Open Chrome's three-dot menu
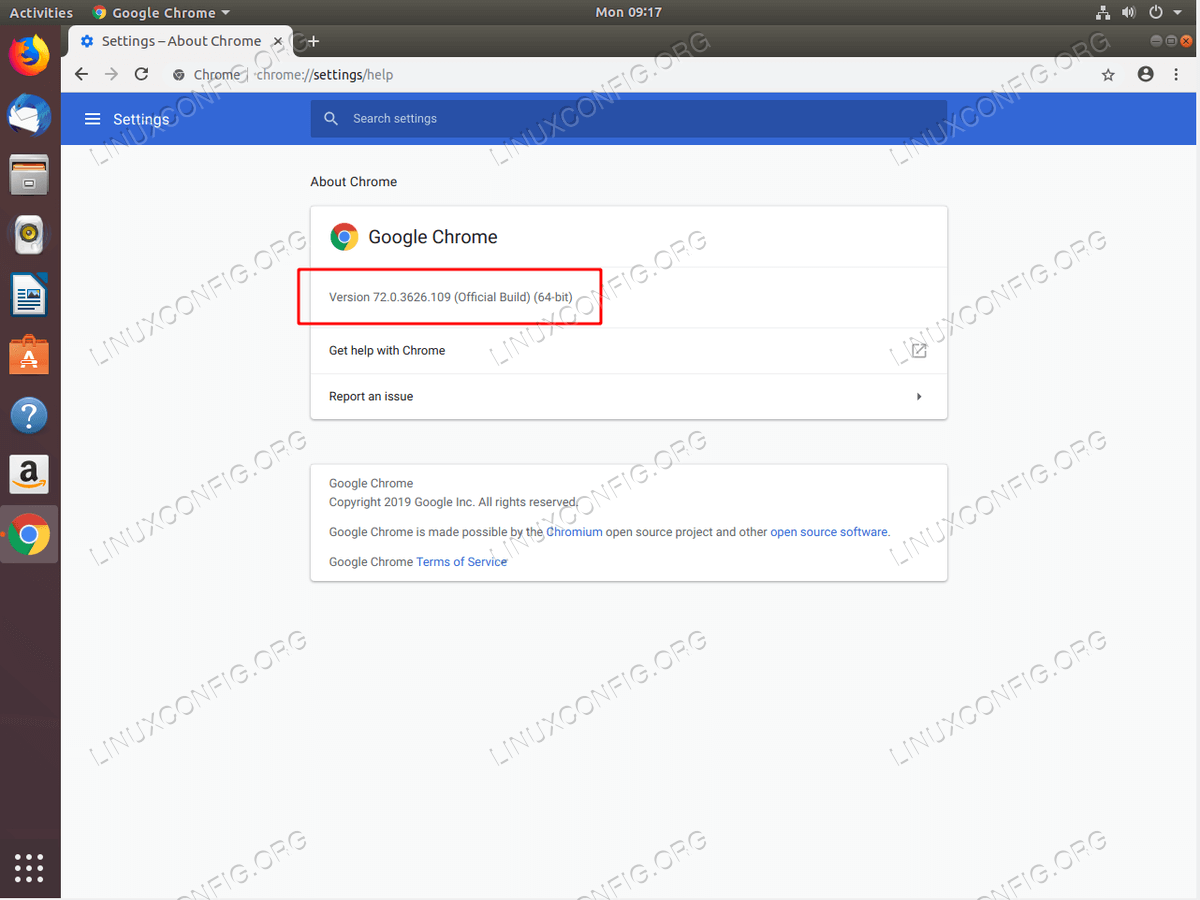1200x900 pixels. tap(1177, 74)
